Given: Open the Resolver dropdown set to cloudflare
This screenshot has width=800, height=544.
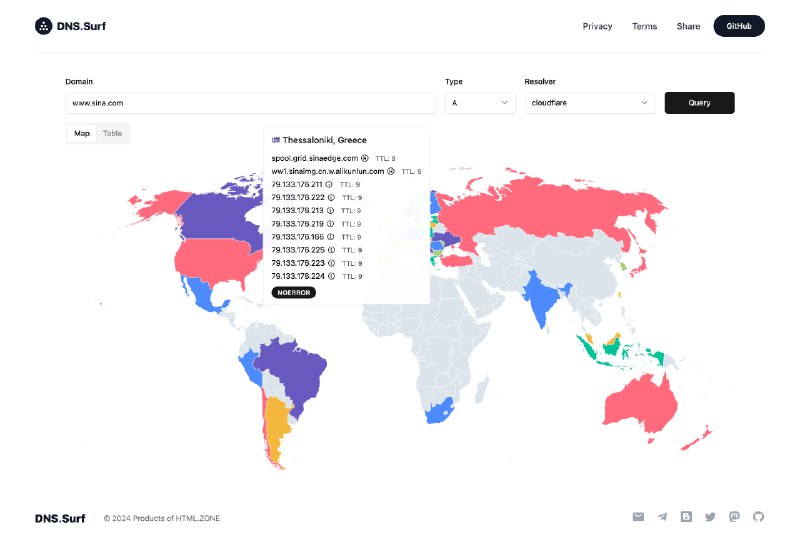Looking at the screenshot, I should click(590, 103).
